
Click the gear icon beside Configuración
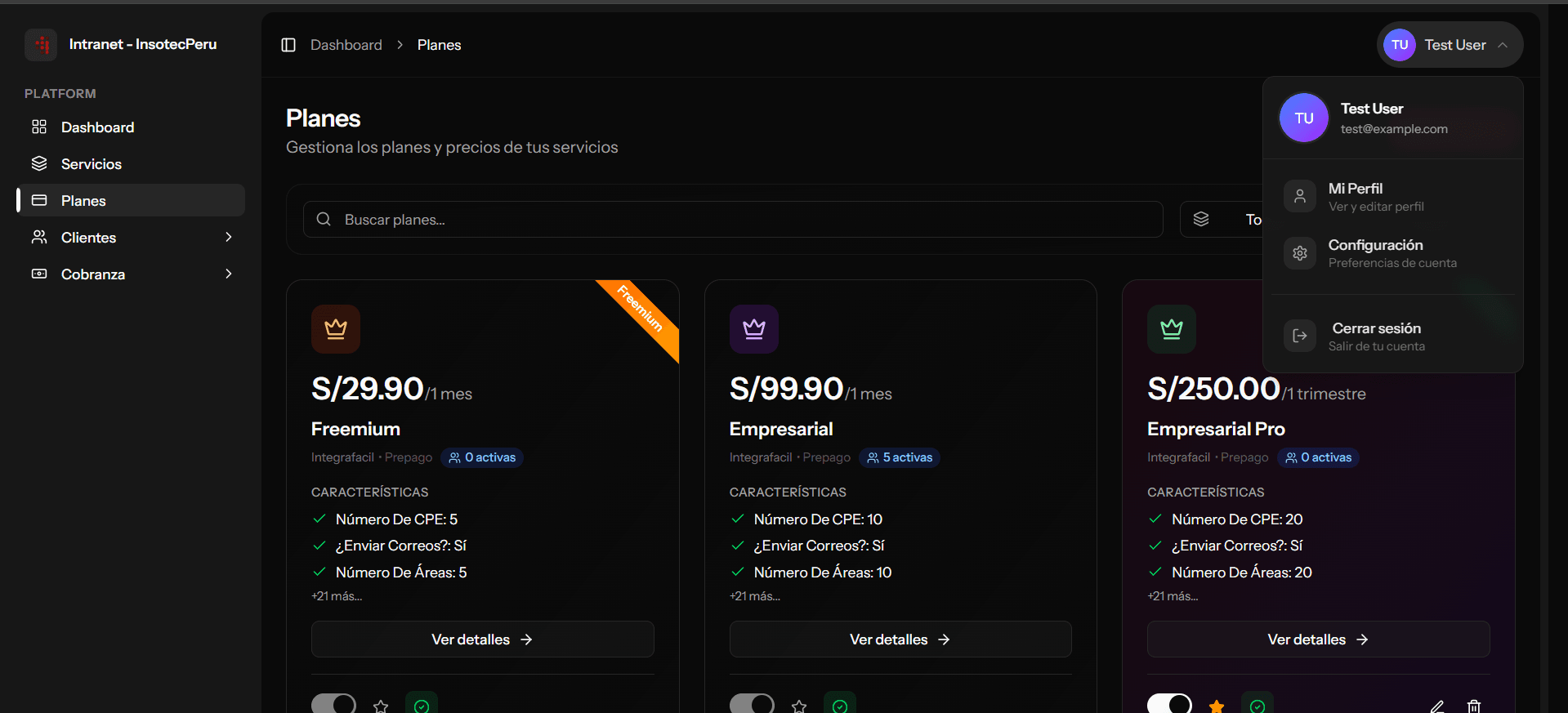coord(1300,253)
